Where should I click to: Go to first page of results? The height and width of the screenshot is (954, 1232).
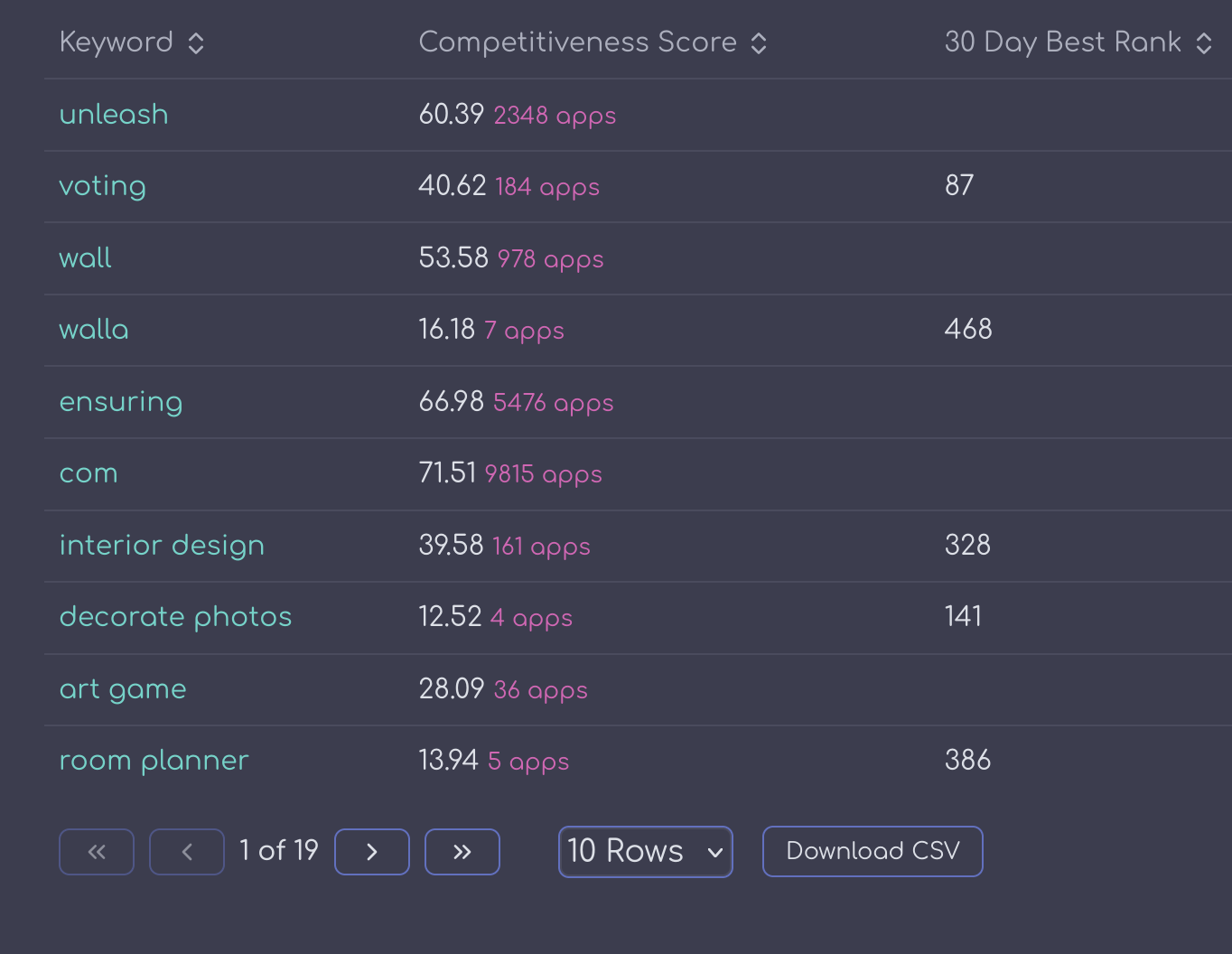point(97,852)
